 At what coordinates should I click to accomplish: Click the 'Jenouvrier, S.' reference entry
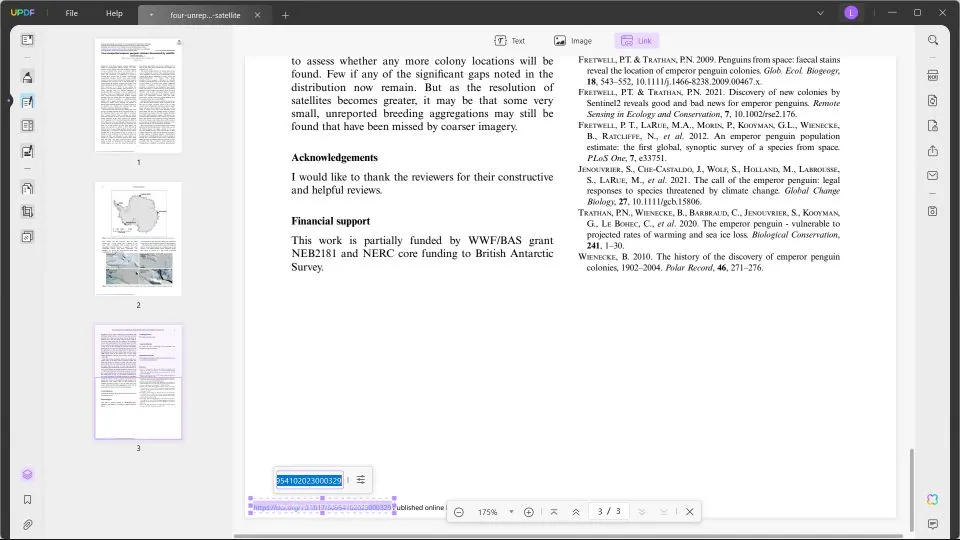tap(709, 186)
